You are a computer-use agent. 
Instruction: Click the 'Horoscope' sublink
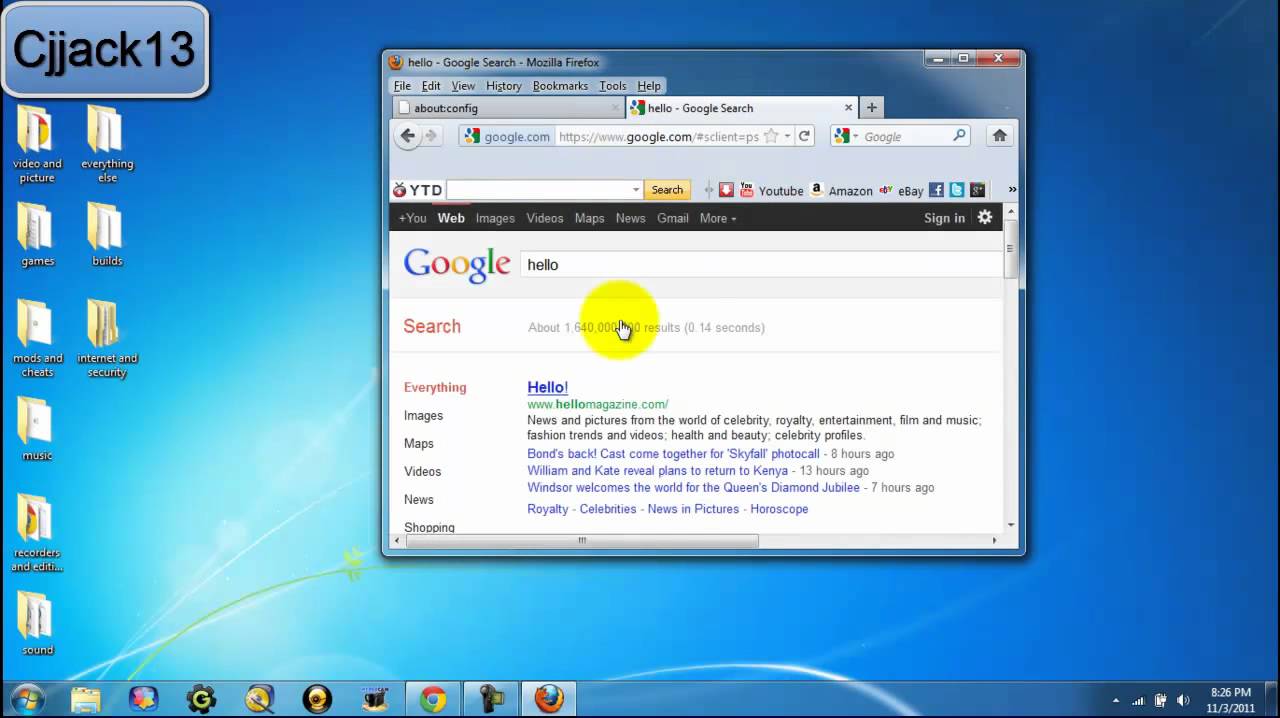point(779,509)
